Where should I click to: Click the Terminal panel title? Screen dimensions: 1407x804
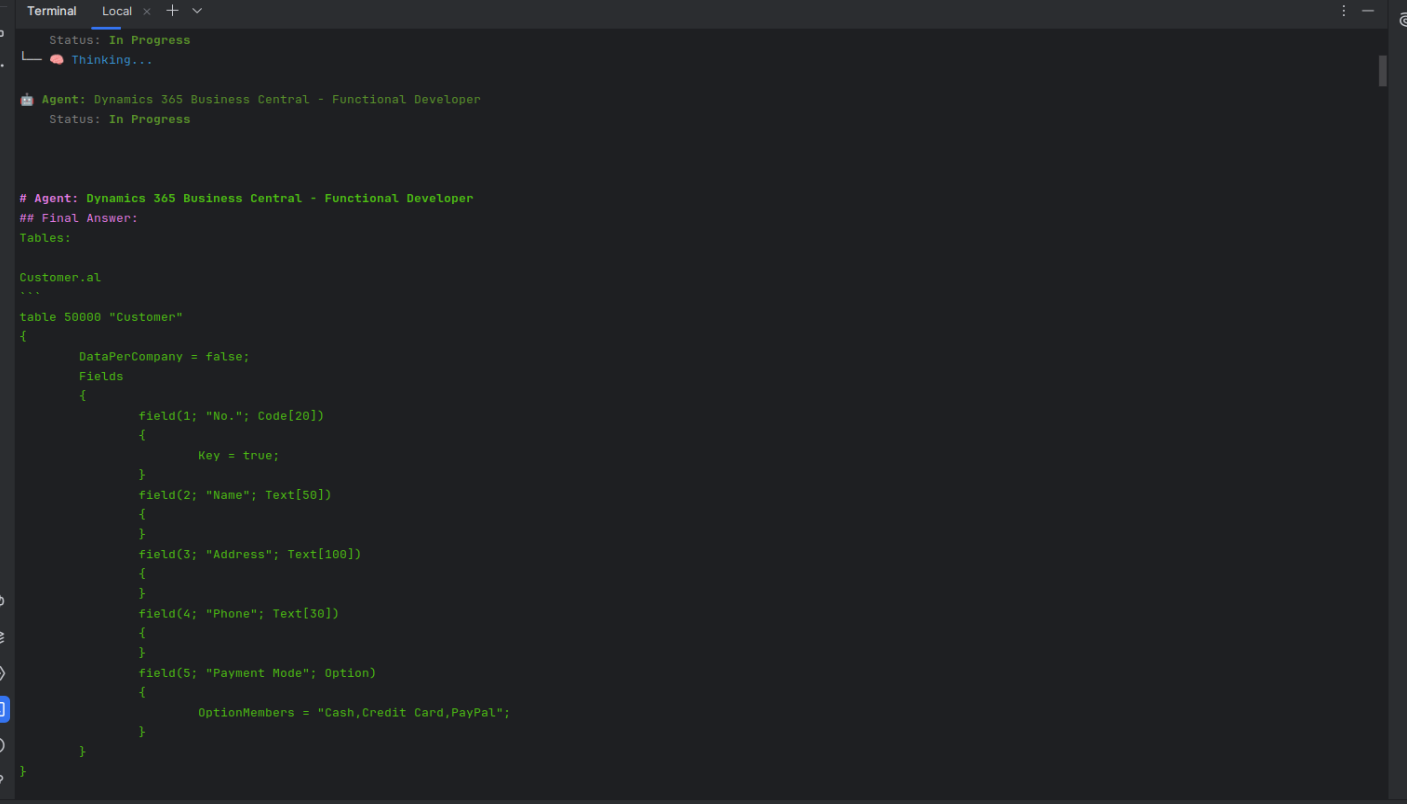52,11
